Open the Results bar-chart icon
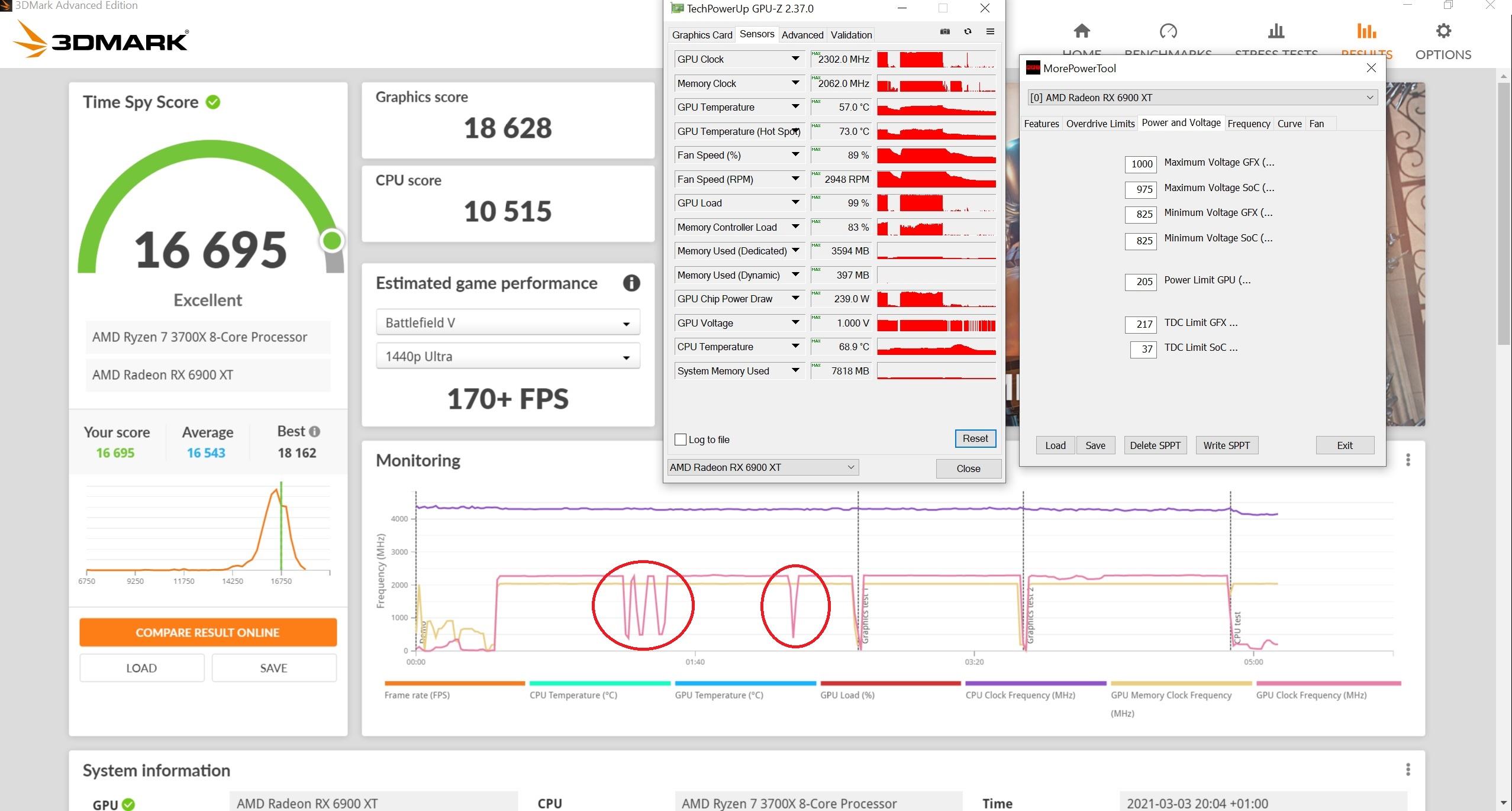Viewport: 1512px width, 811px height. click(x=1366, y=31)
